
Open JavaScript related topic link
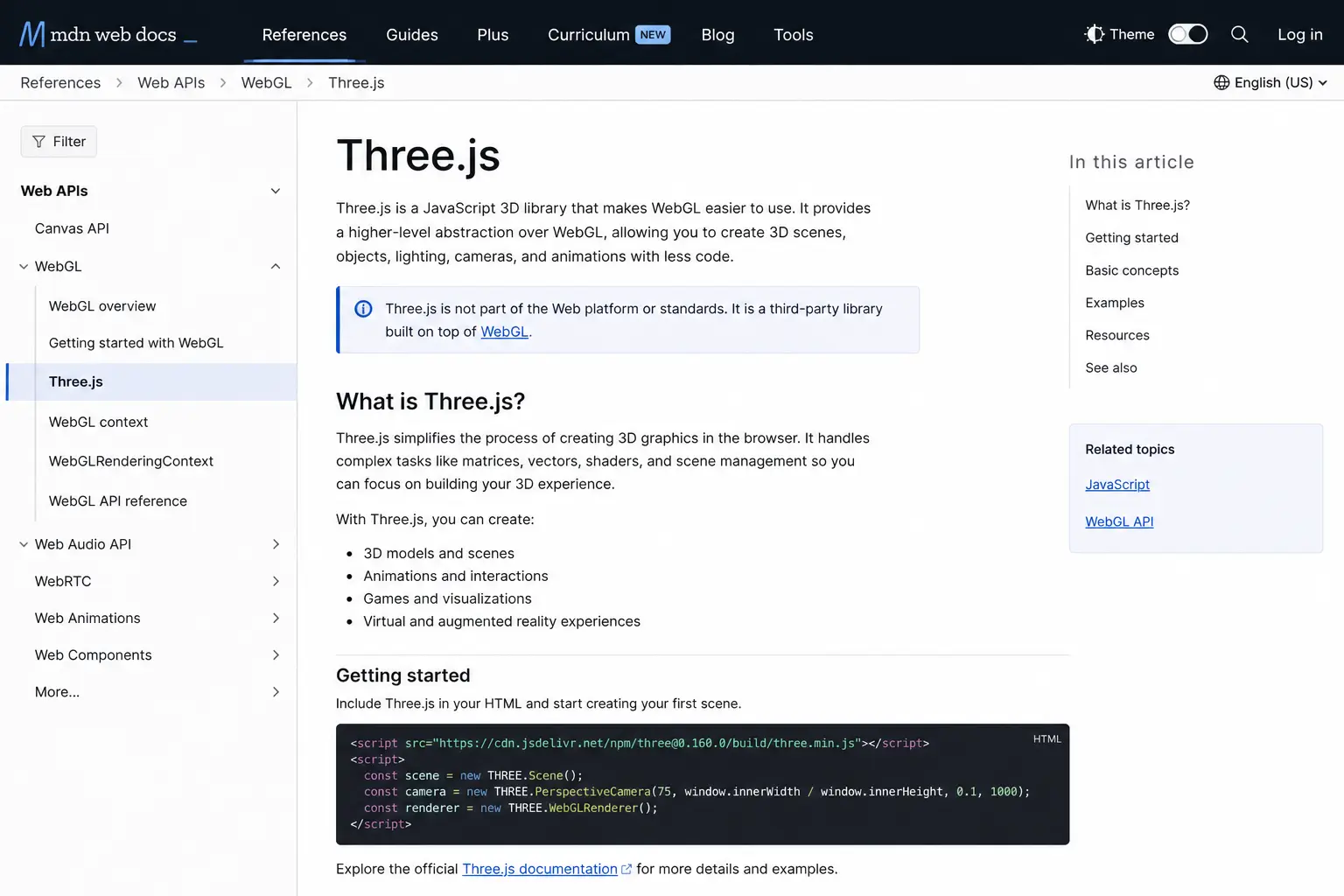[x=1116, y=485]
